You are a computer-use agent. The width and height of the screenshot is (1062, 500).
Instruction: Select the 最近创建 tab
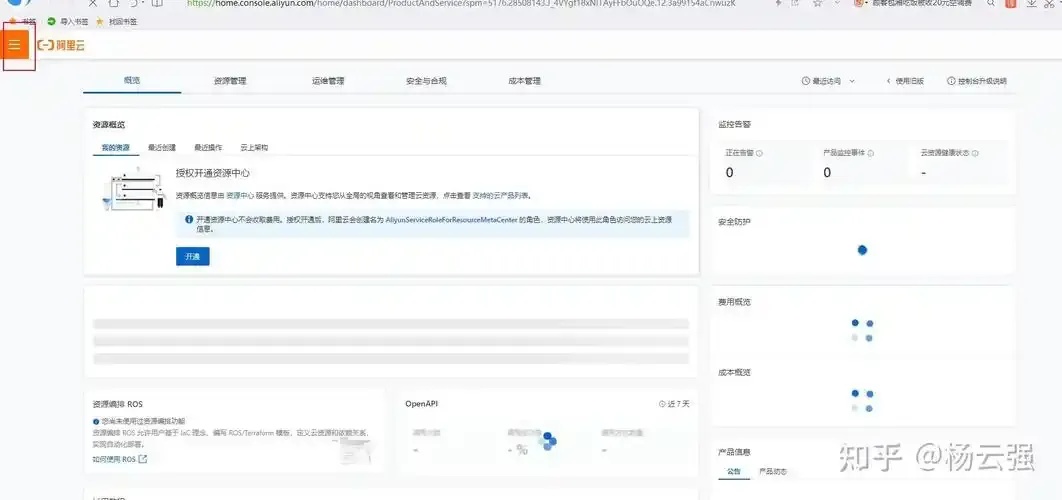point(162,147)
